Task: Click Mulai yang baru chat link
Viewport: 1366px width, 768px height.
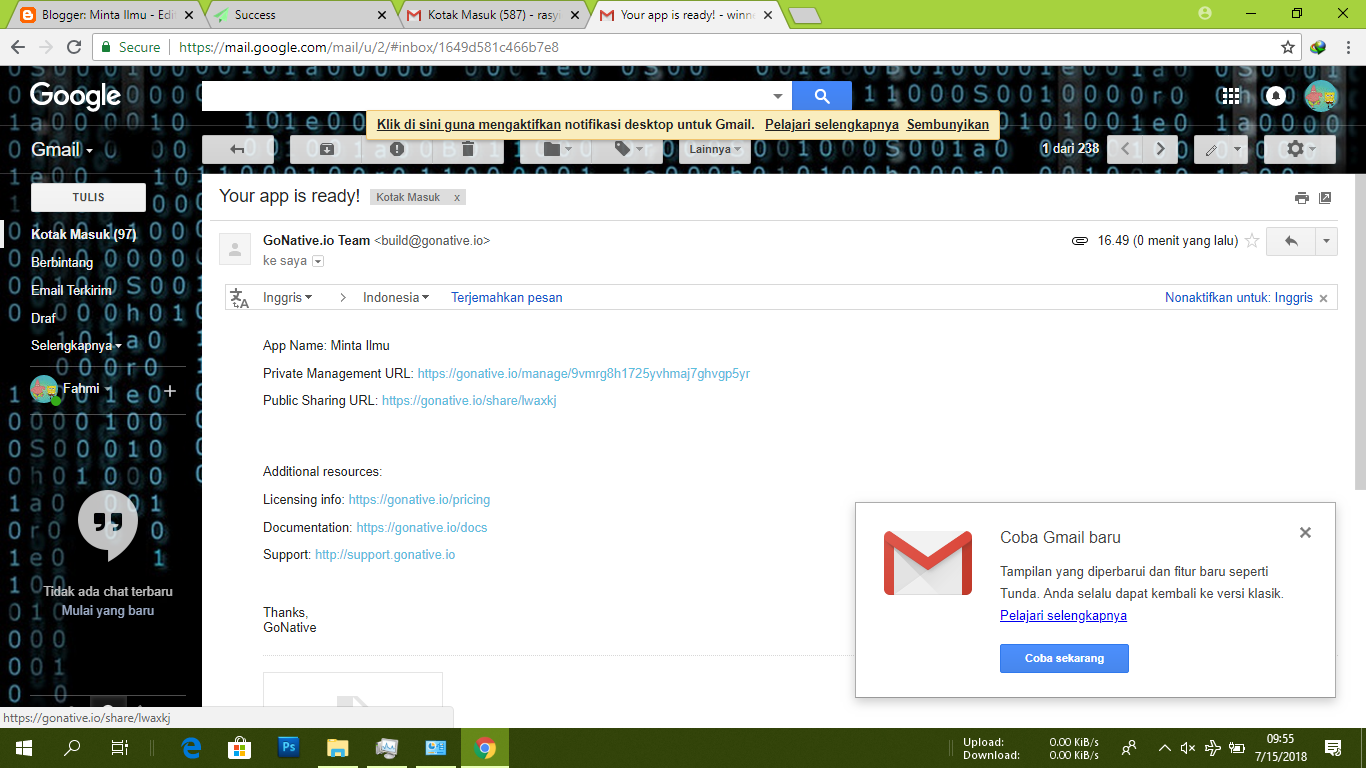Action: click(108, 610)
